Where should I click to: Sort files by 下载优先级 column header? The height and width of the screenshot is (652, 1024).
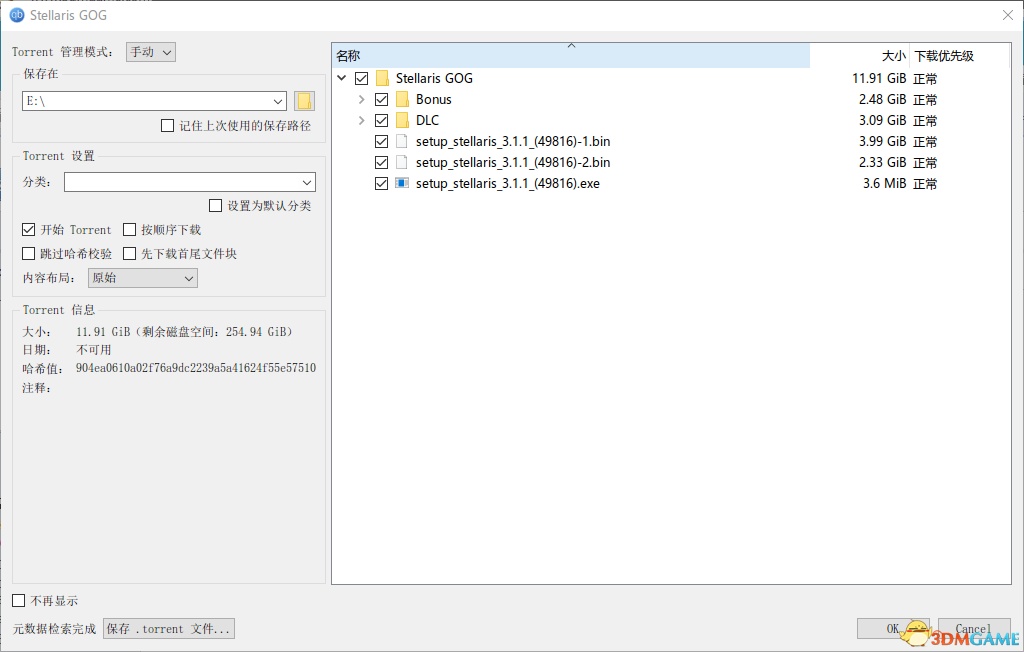(x=959, y=56)
